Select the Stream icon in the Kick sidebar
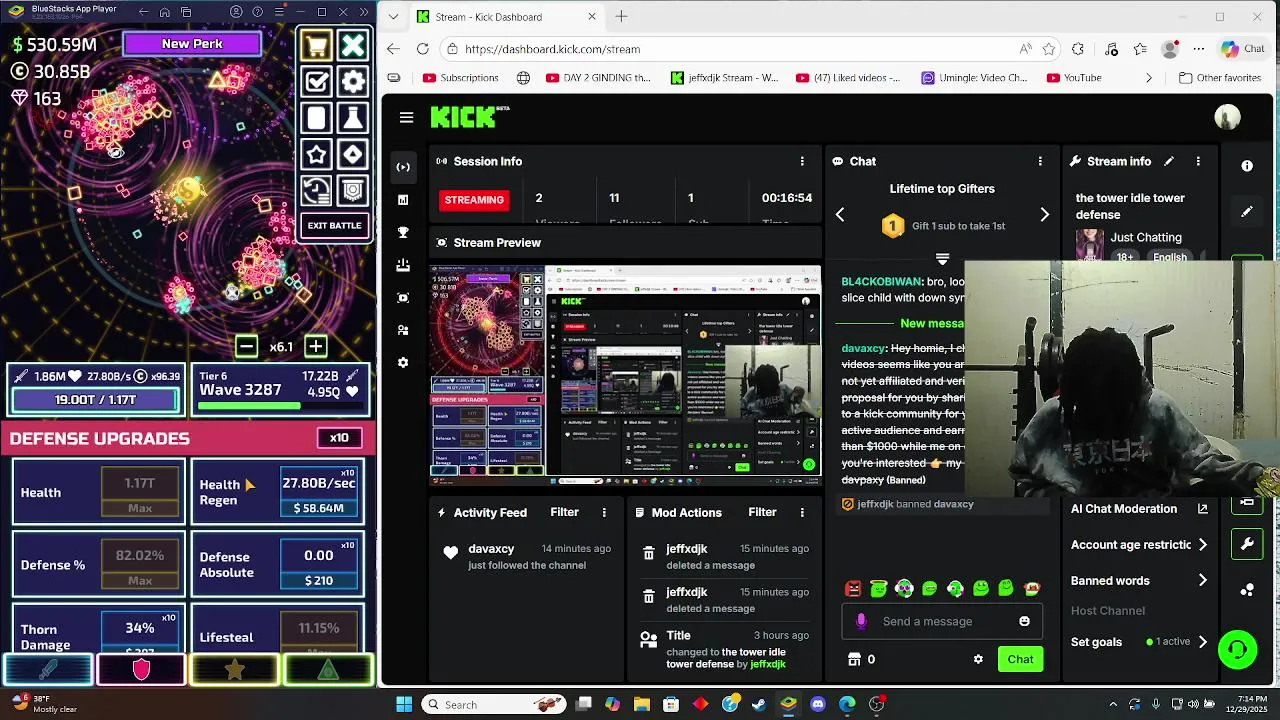The image size is (1280, 720). [x=403, y=167]
